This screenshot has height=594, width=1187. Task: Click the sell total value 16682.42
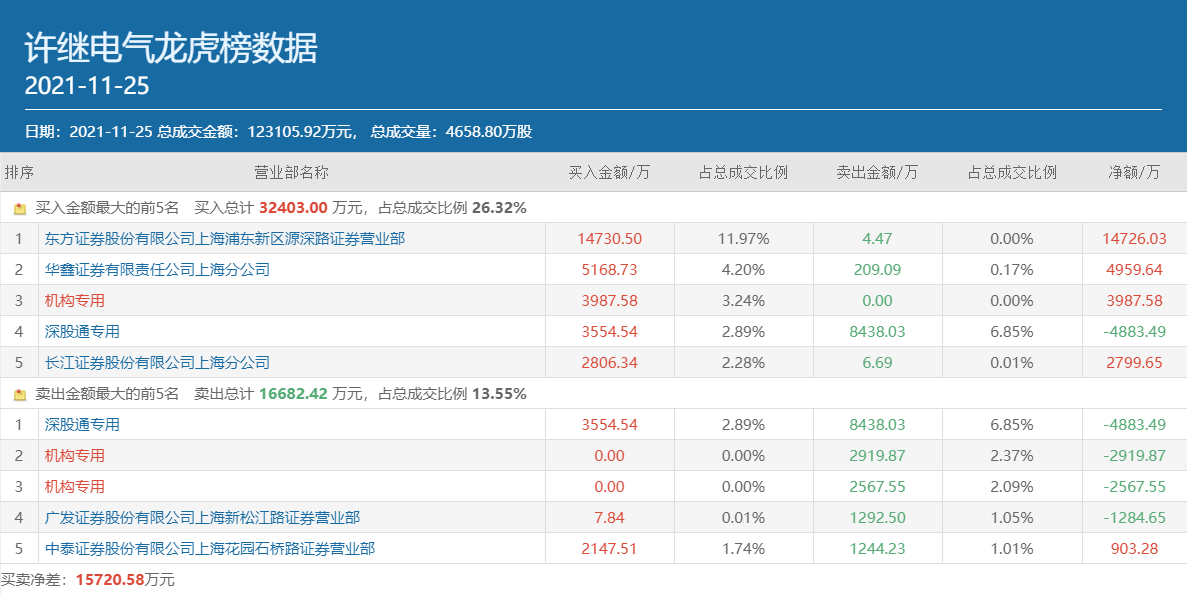coord(293,393)
